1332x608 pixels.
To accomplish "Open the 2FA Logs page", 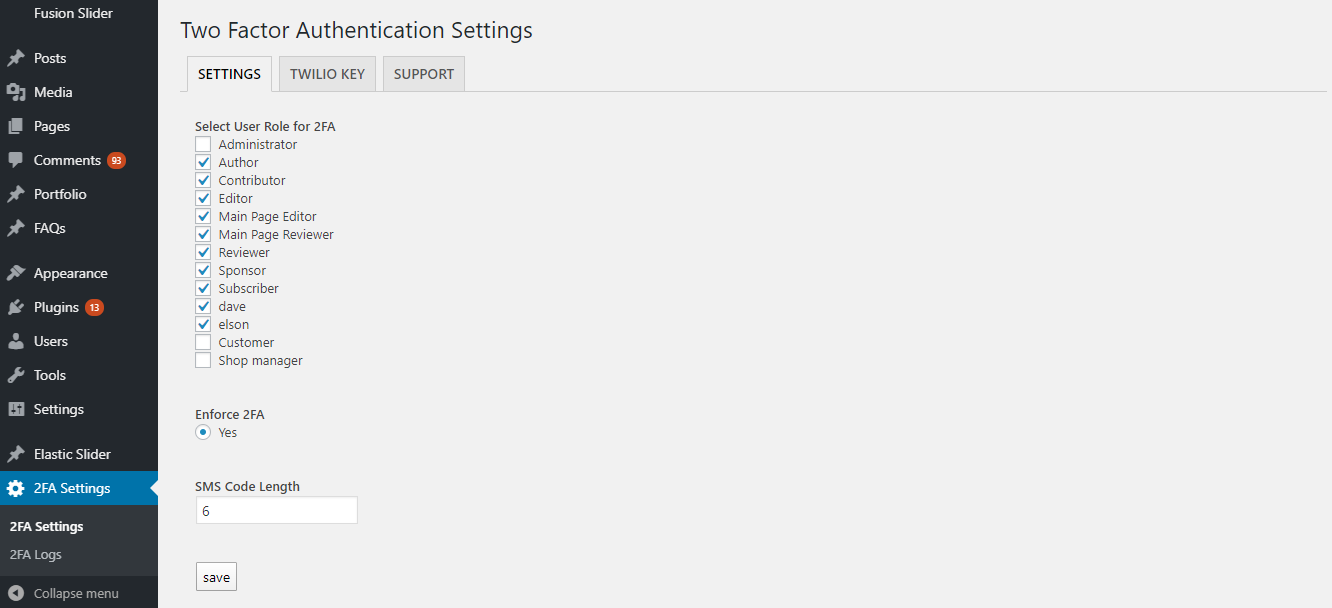I will tap(34, 554).
